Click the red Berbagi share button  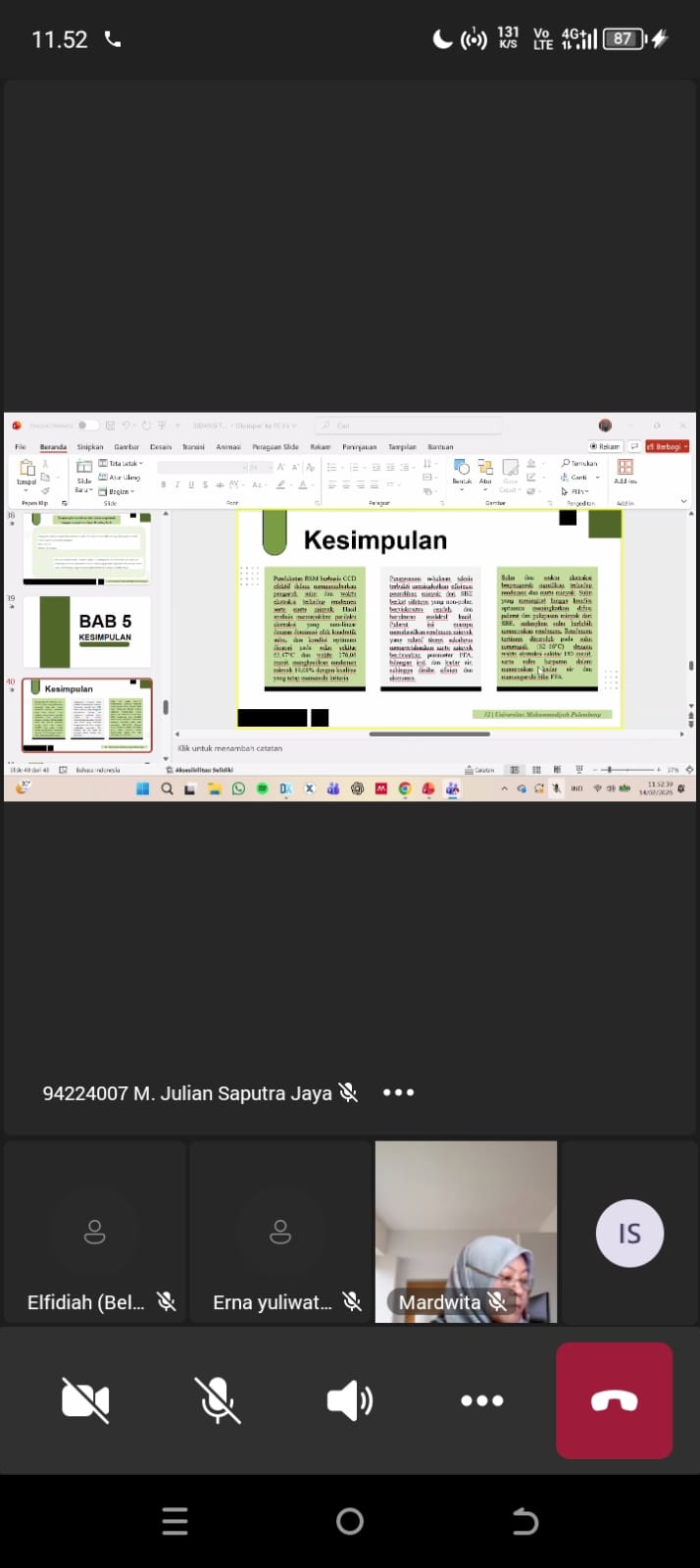pyautogui.click(x=667, y=446)
